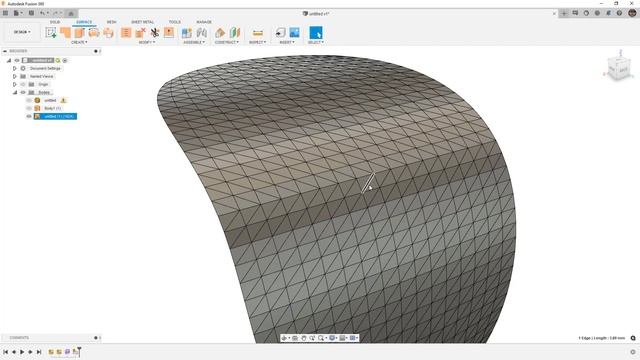Collapse the Bodies folder

click(15, 93)
